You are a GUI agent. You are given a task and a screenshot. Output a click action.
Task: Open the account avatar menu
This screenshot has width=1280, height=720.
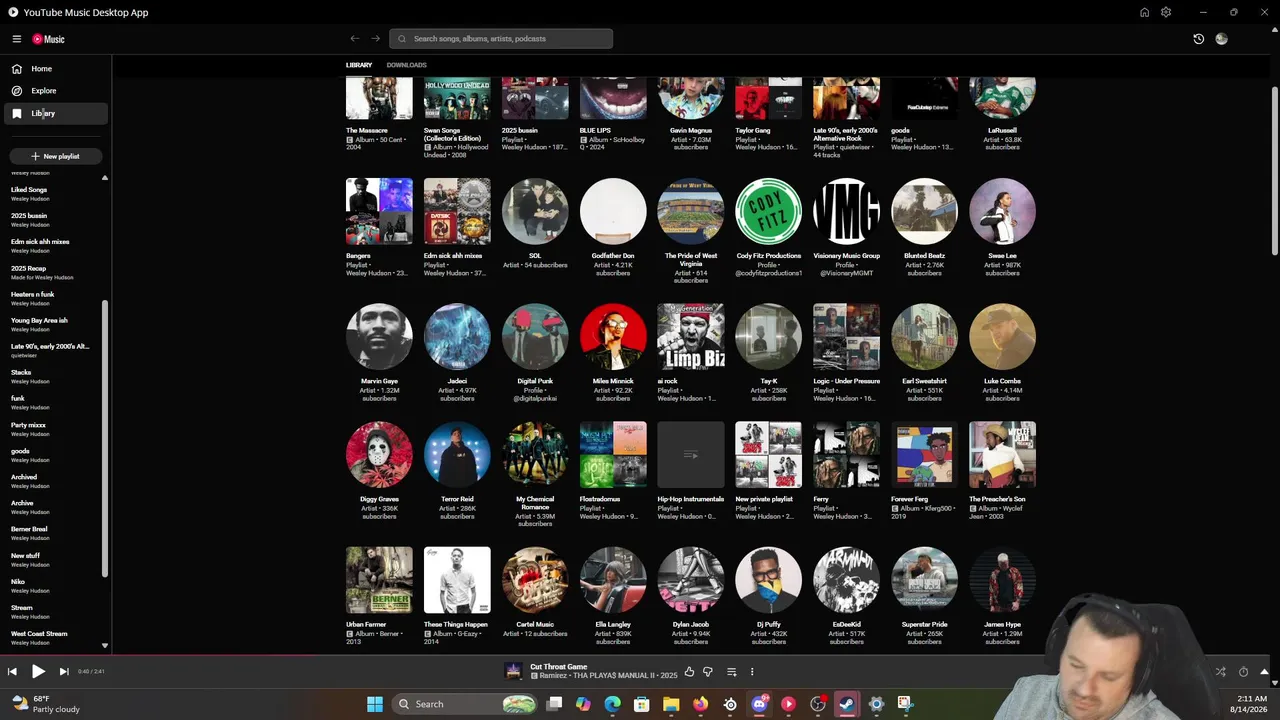(1221, 39)
